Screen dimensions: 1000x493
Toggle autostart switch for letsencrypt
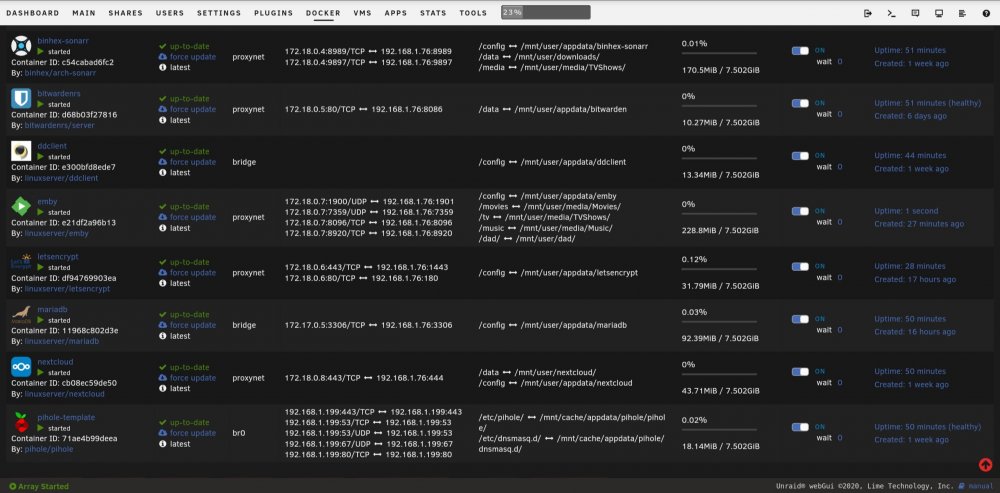[800, 267]
